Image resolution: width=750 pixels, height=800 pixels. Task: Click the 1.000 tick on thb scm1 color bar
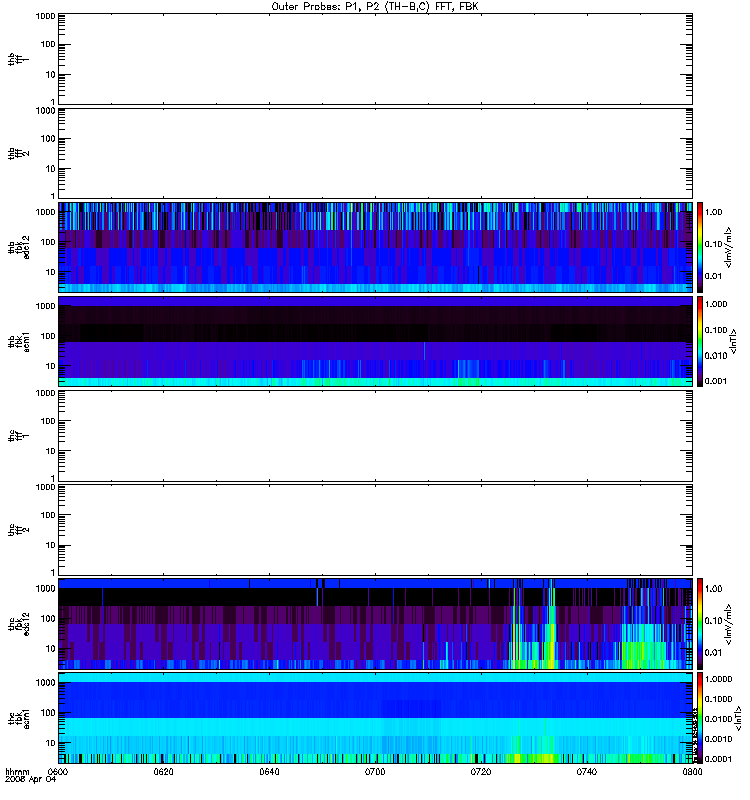pyautogui.click(x=716, y=304)
